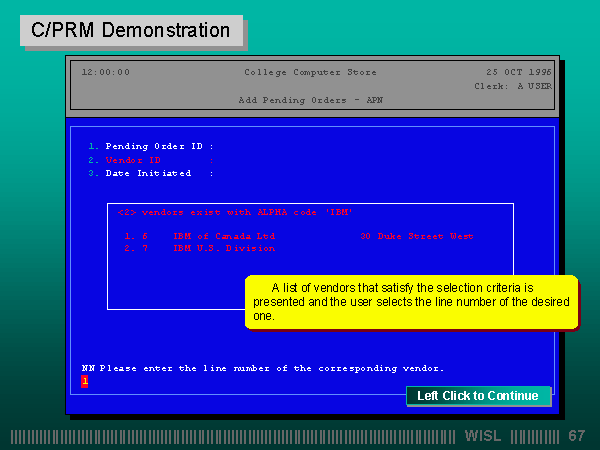Screen dimensions: 600x450
Task: Click the College Computer Store heading
Action: 310,72
